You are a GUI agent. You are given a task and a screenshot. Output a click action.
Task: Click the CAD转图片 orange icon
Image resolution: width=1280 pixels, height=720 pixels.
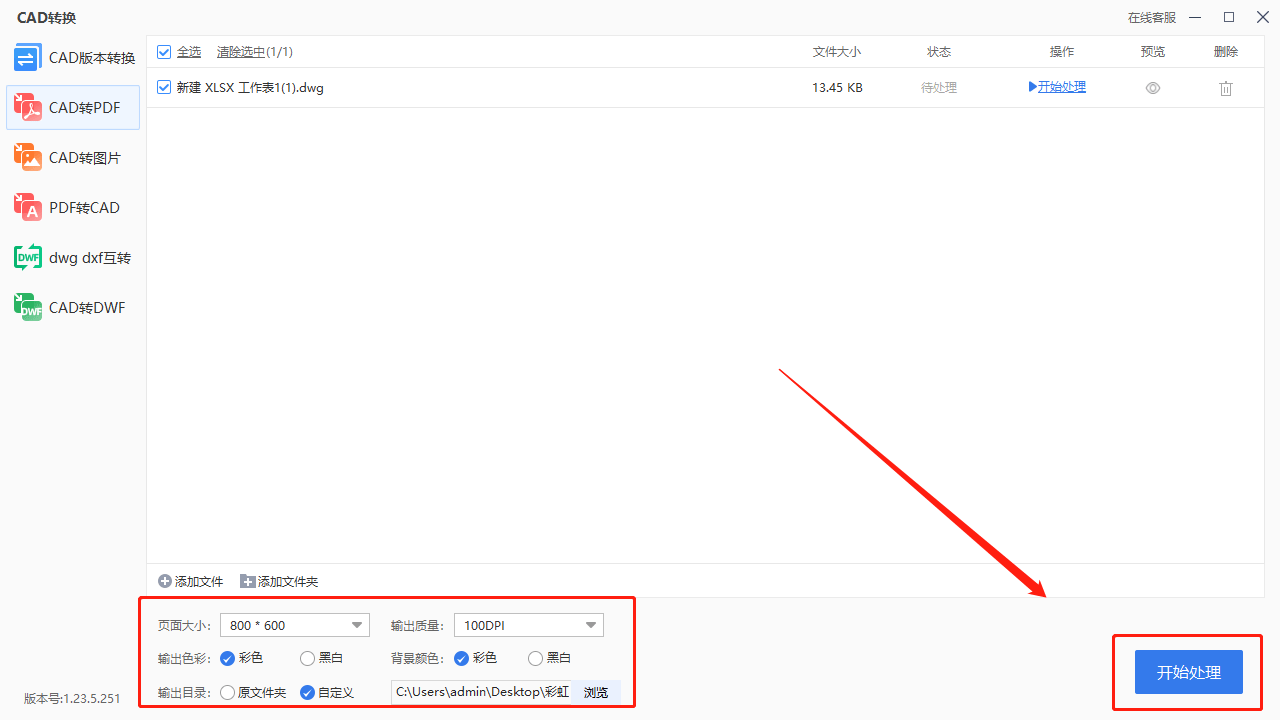tap(28, 158)
